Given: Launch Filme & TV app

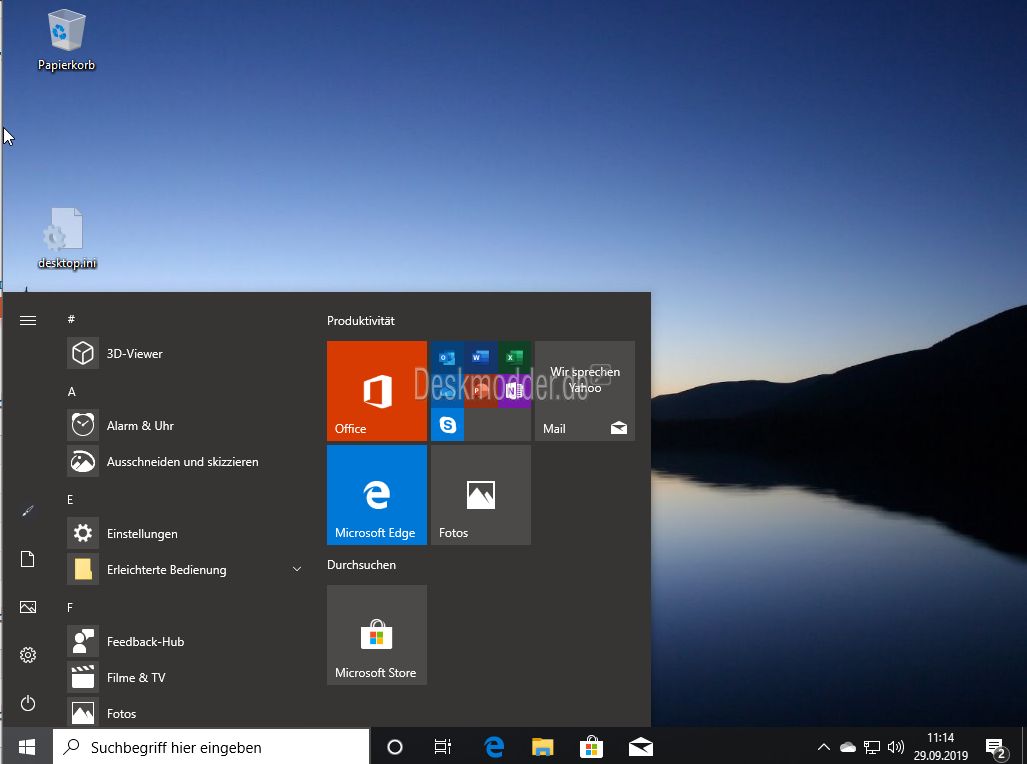Looking at the screenshot, I should (183, 678).
